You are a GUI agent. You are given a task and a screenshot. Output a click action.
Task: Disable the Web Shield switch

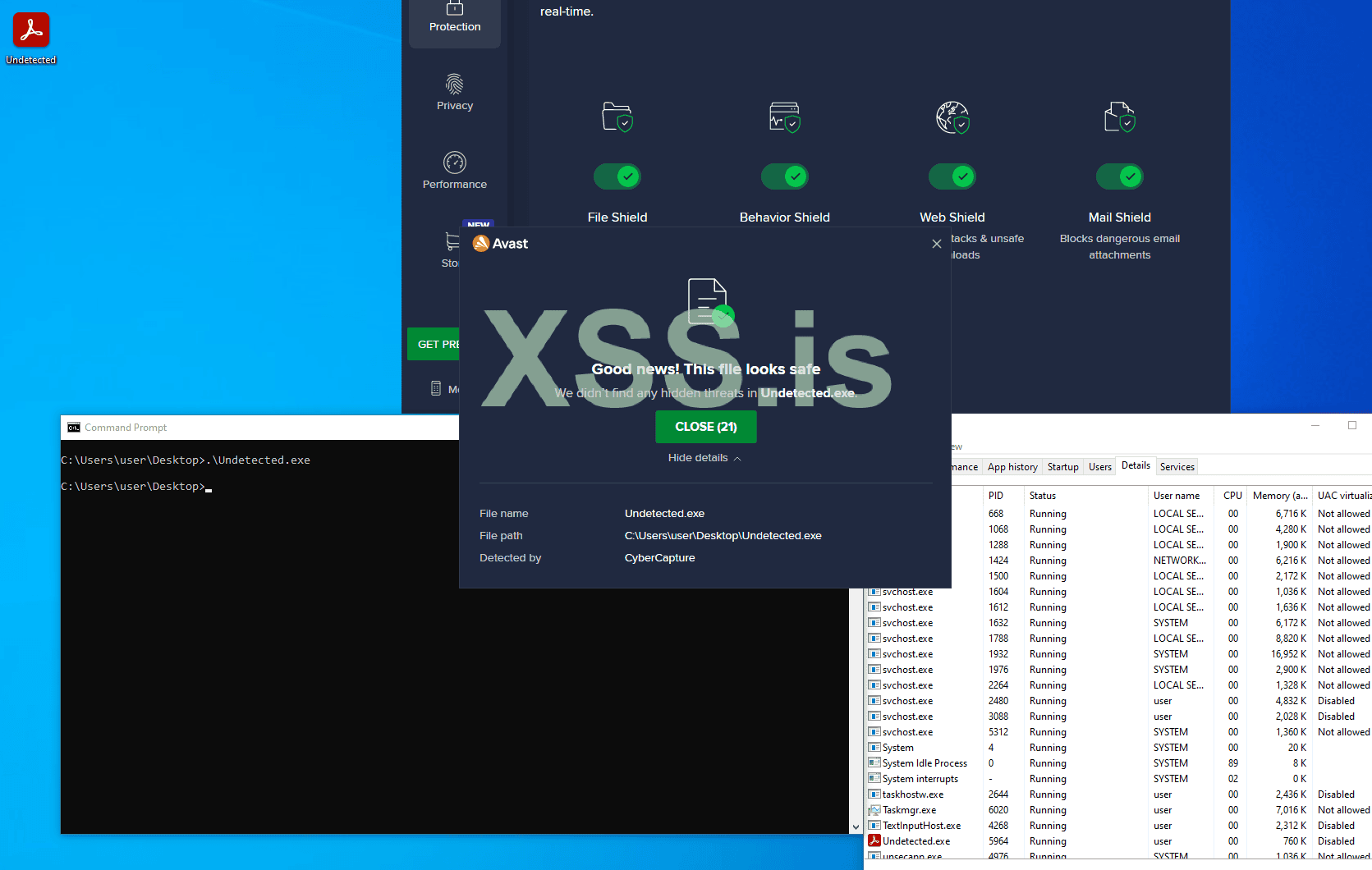point(952,176)
